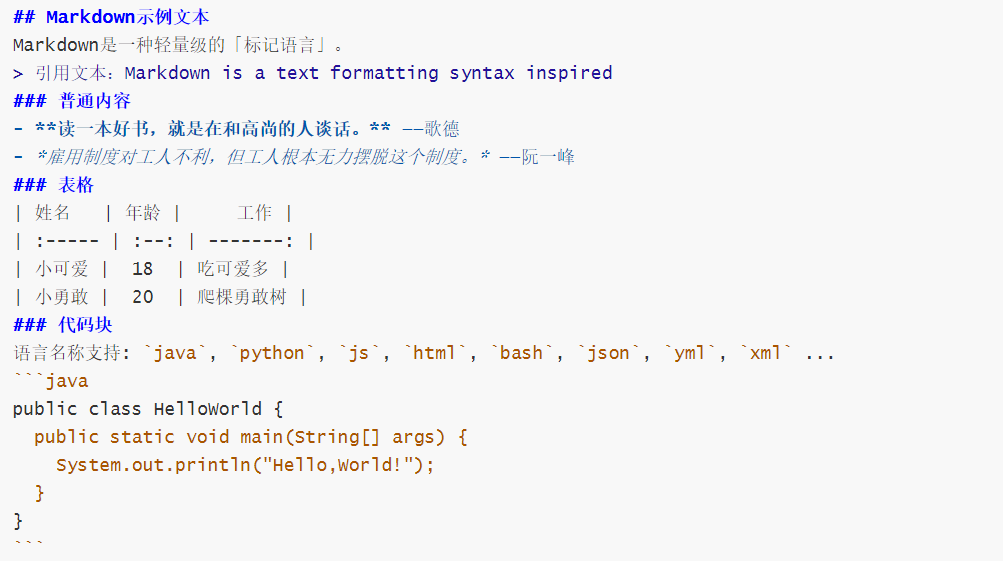1003x561 pixels.
Task: Click the 'public static void main' line
Action: point(251,438)
